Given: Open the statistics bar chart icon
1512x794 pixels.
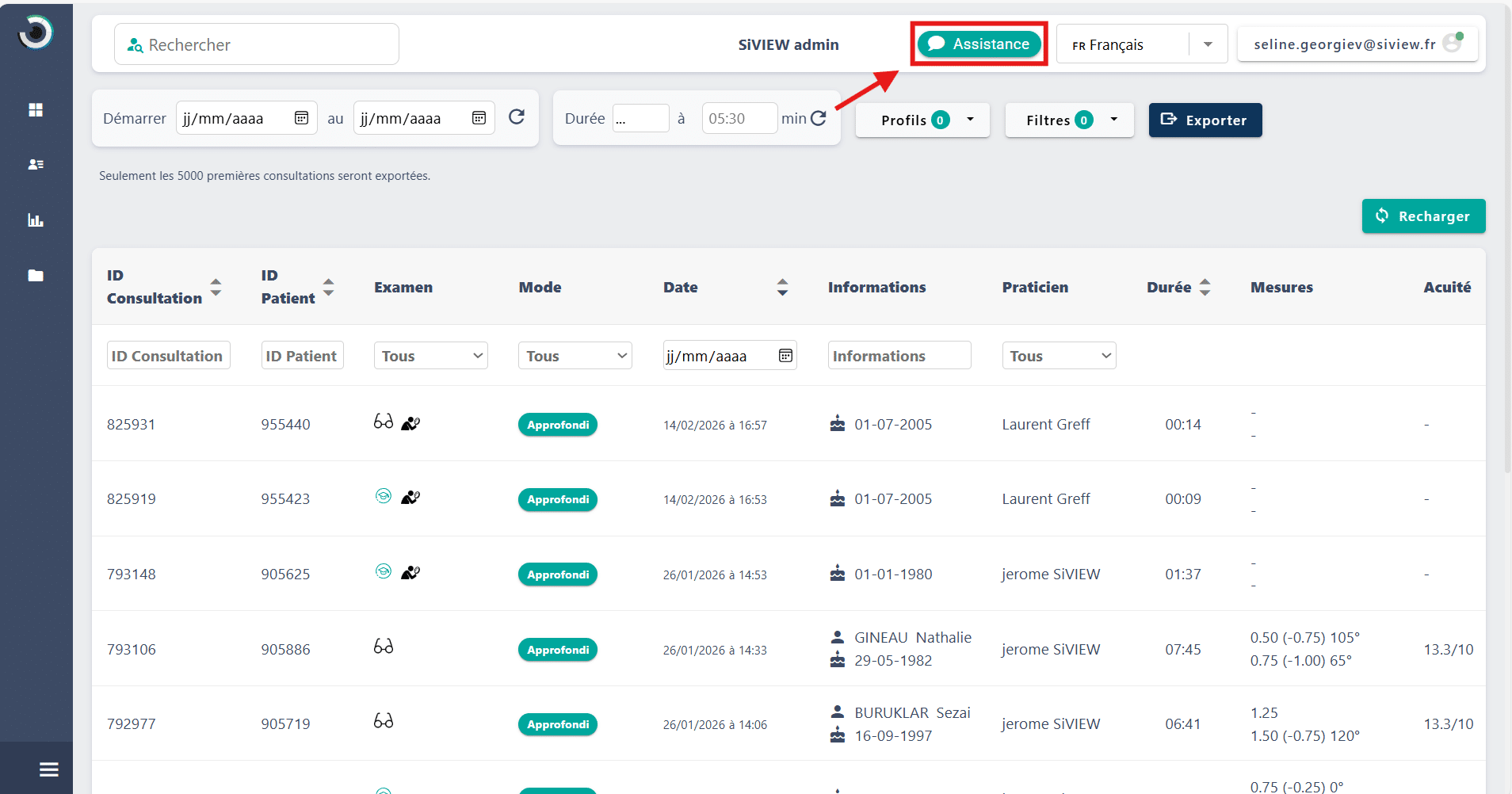Looking at the screenshot, I should point(36,220).
